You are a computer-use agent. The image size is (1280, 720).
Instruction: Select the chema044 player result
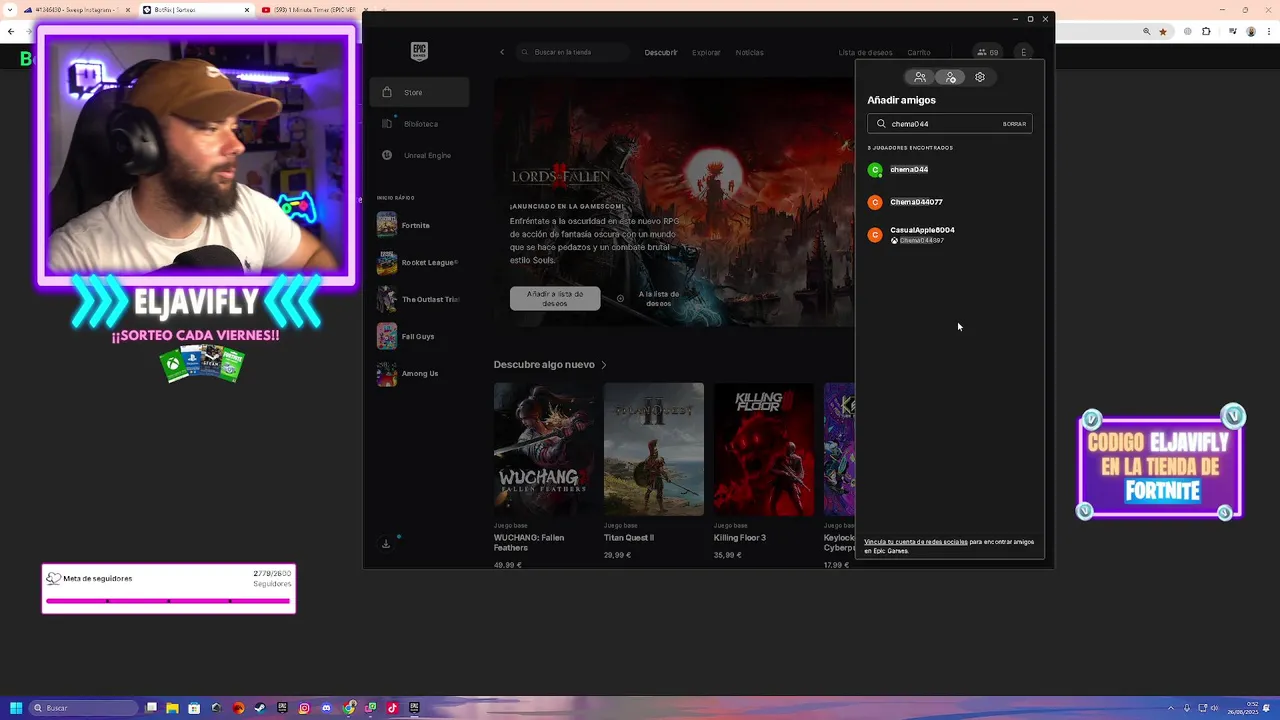949,170
